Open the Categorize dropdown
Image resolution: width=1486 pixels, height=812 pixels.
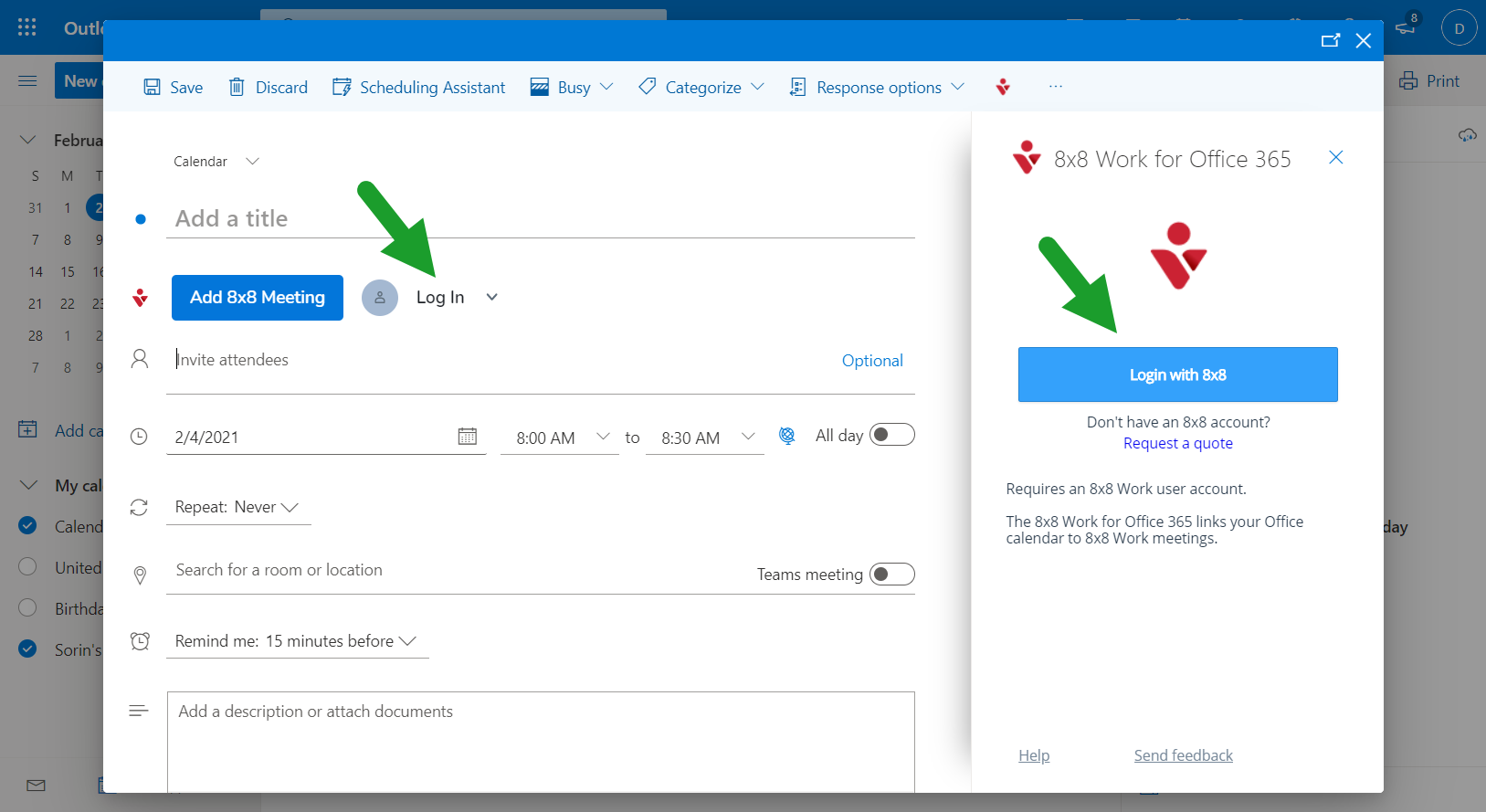pyautogui.click(x=701, y=87)
